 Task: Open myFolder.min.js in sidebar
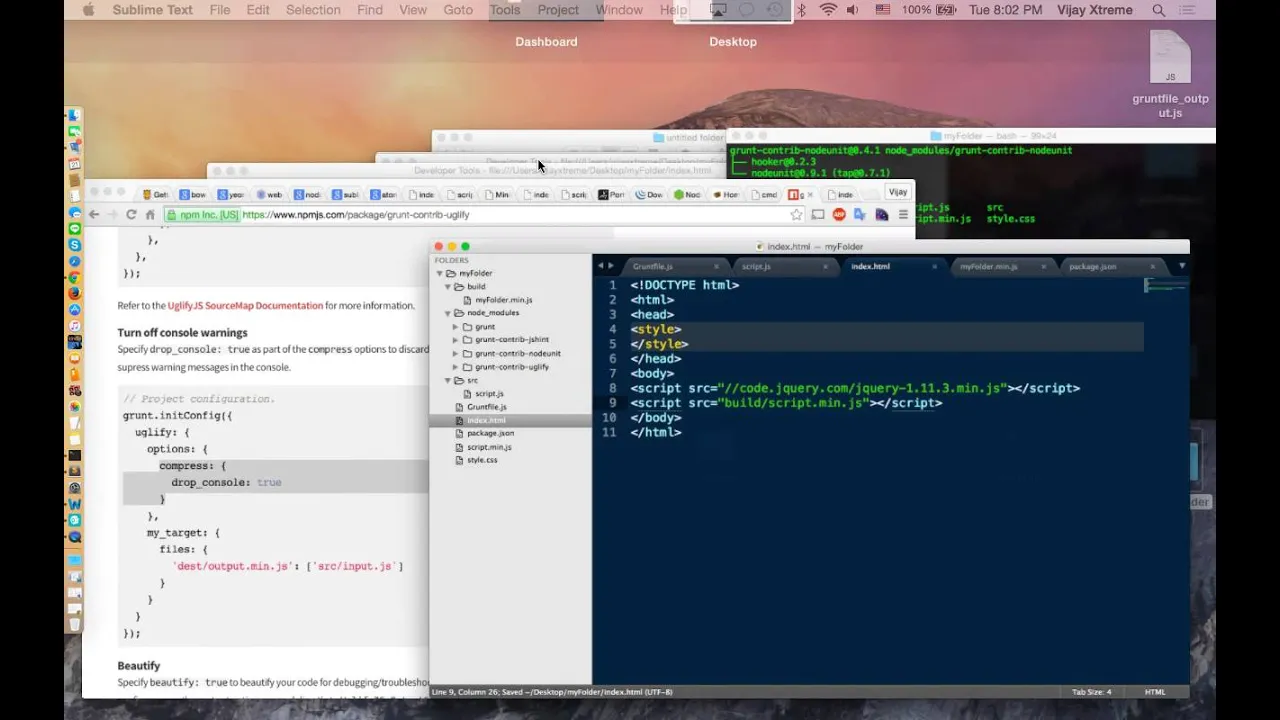[503, 300]
